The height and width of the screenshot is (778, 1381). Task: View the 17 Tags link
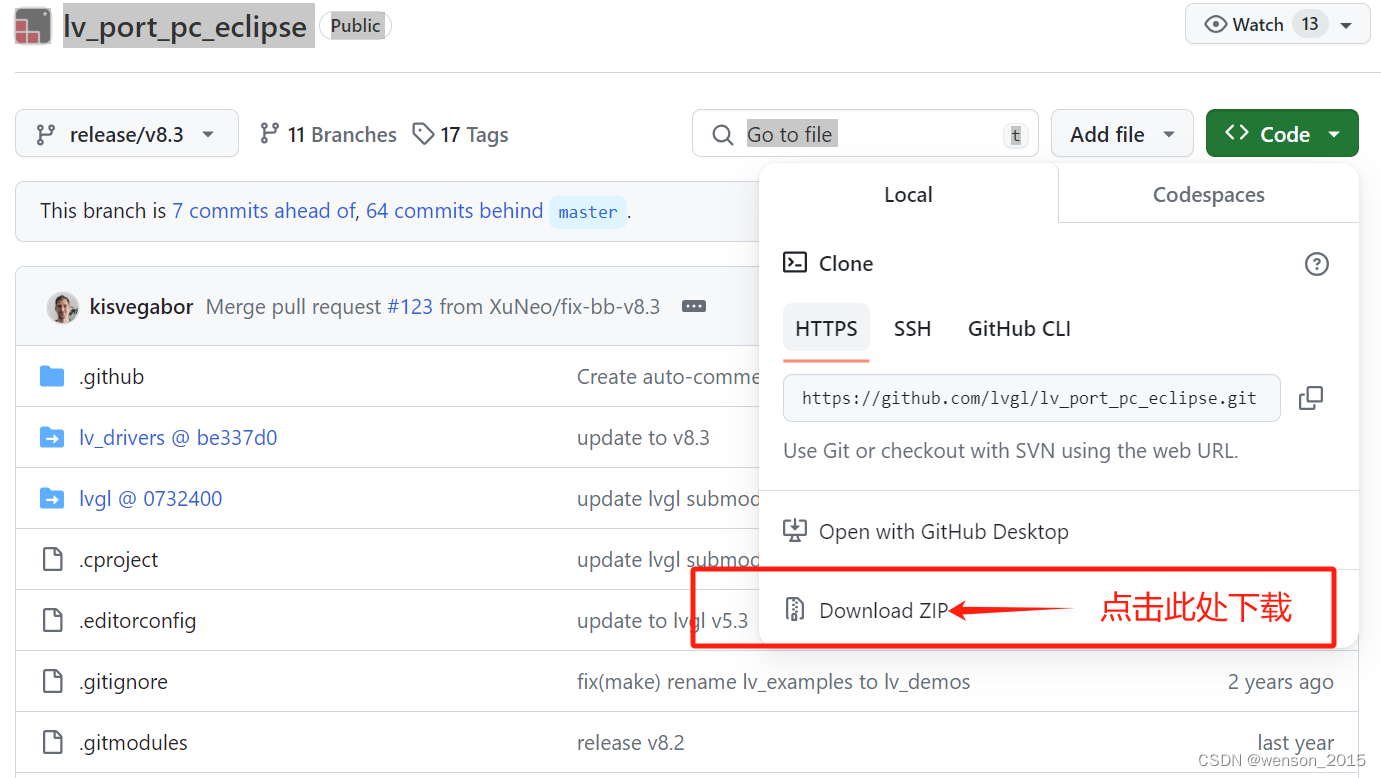(460, 134)
